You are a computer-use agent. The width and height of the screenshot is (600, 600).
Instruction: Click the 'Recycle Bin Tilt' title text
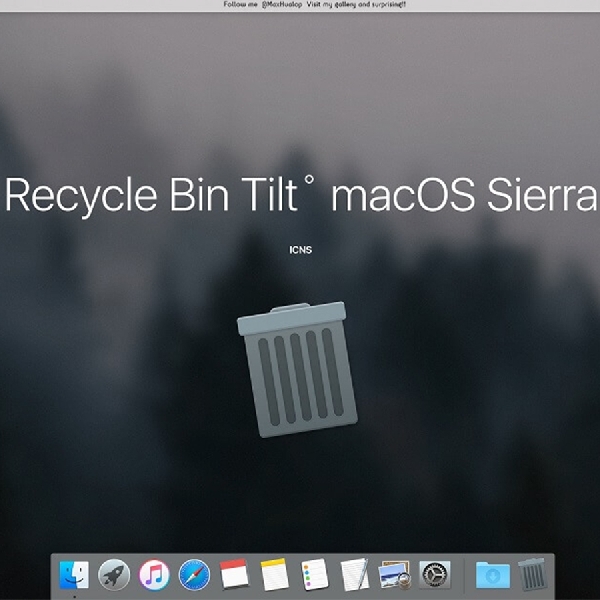pyautogui.click(x=151, y=195)
